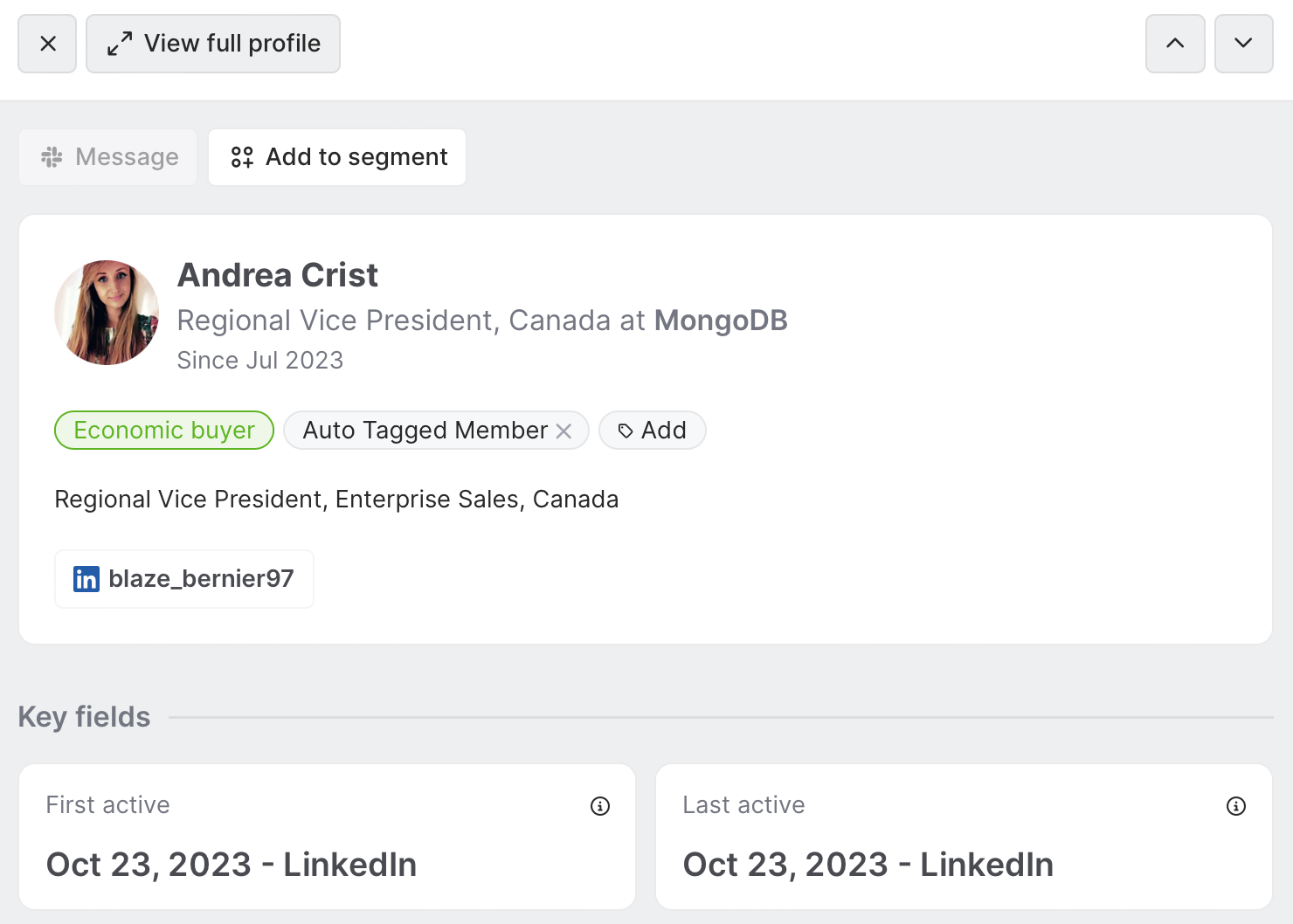Go to previous profile with up chevron

point(1175,44)
